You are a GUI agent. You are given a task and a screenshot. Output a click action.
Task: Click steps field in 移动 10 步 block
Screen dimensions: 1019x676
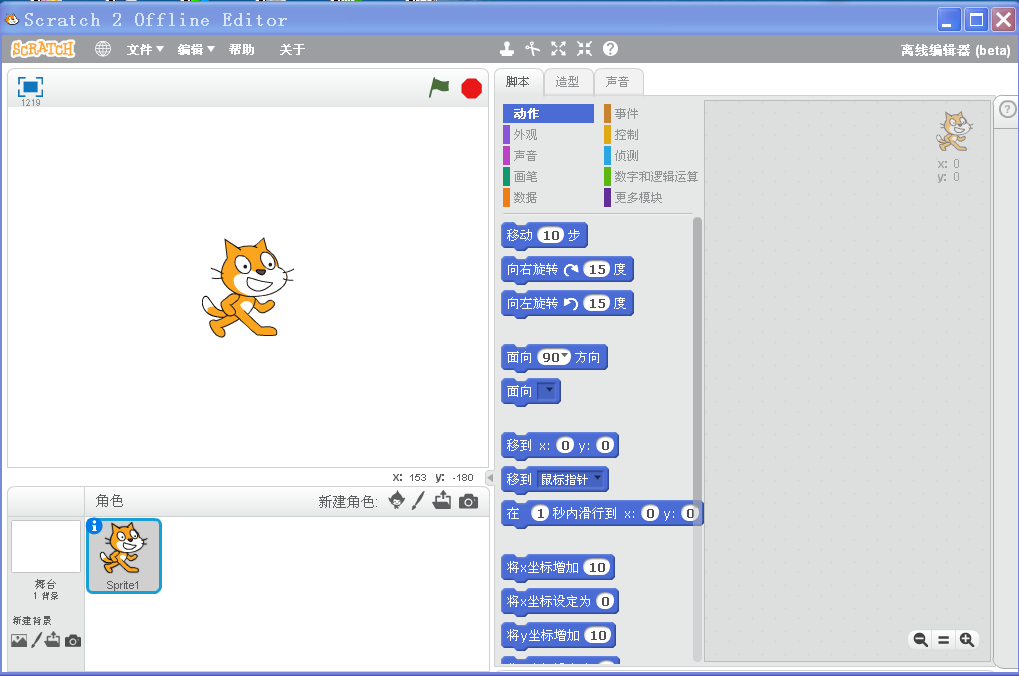click(551, 235)
